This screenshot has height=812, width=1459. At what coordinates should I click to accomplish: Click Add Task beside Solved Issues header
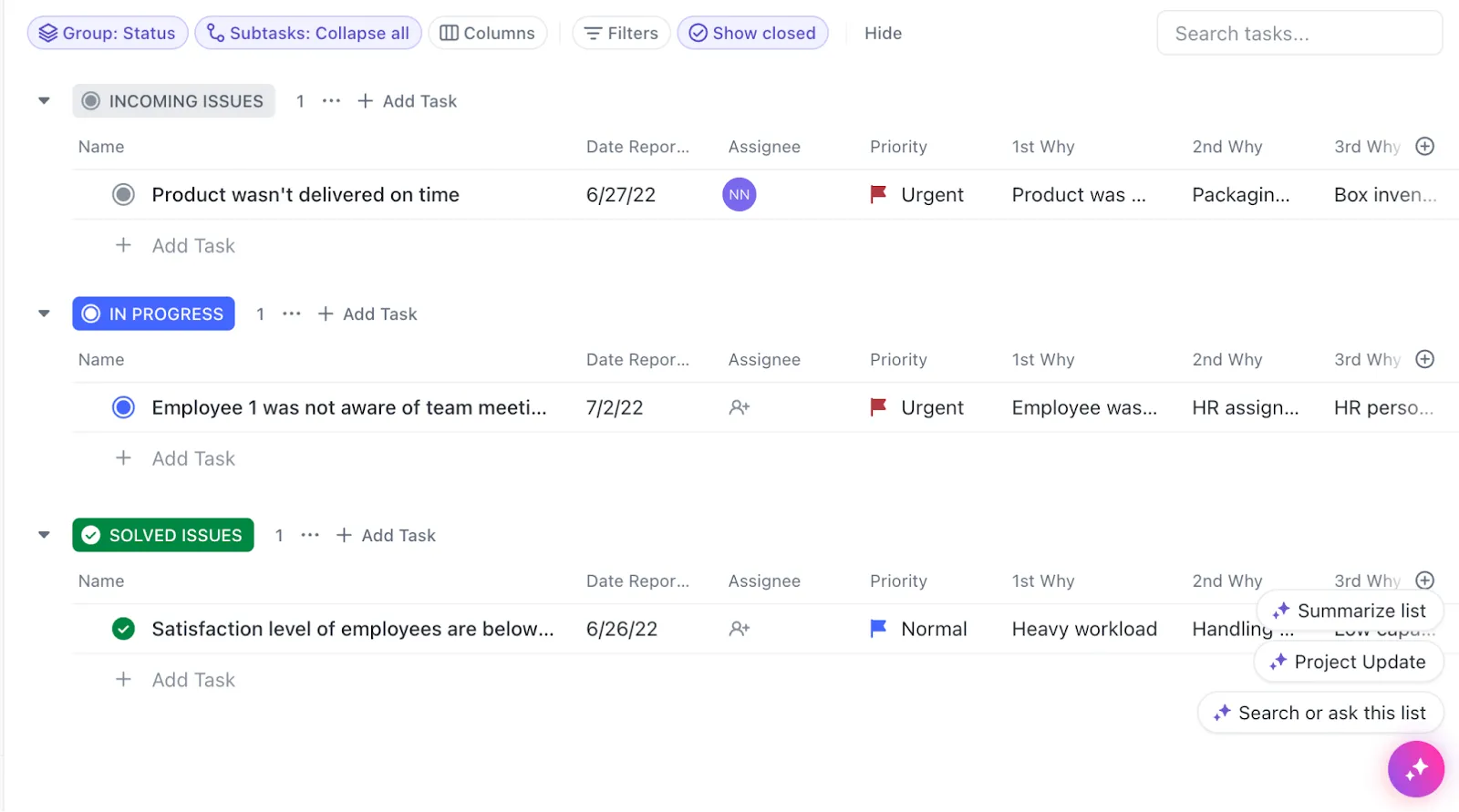387,535
